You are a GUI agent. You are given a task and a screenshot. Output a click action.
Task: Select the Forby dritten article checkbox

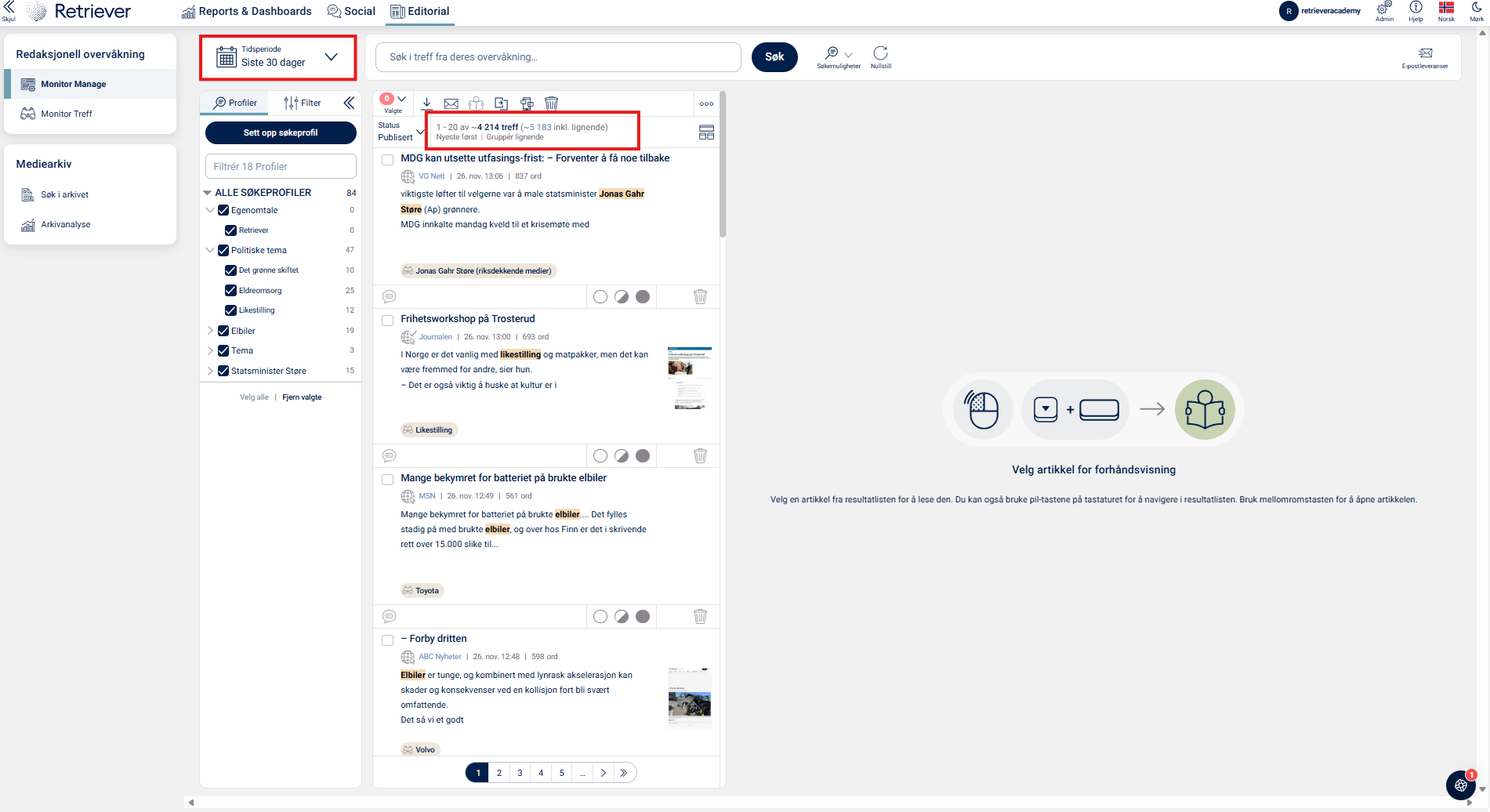click(388, 640)
